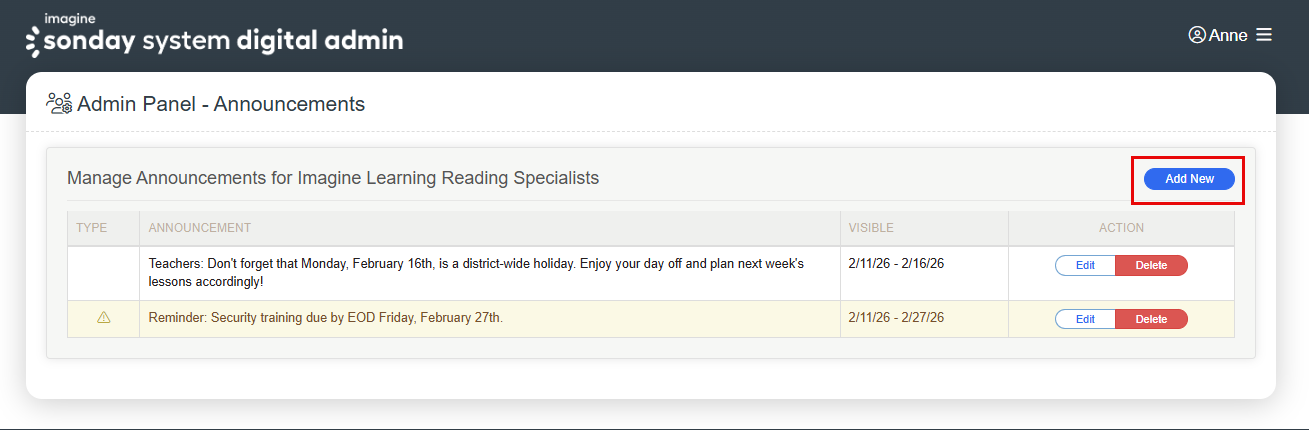Click the ACTION column header
1309x430 pixels.
click(x=1121, y=228)
